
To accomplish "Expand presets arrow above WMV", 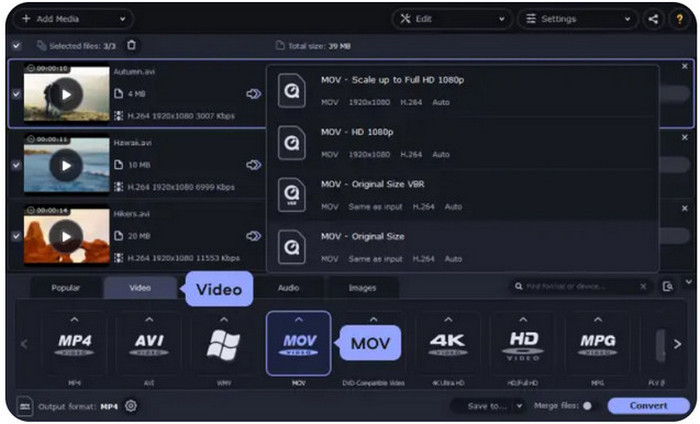I will 224,320.
